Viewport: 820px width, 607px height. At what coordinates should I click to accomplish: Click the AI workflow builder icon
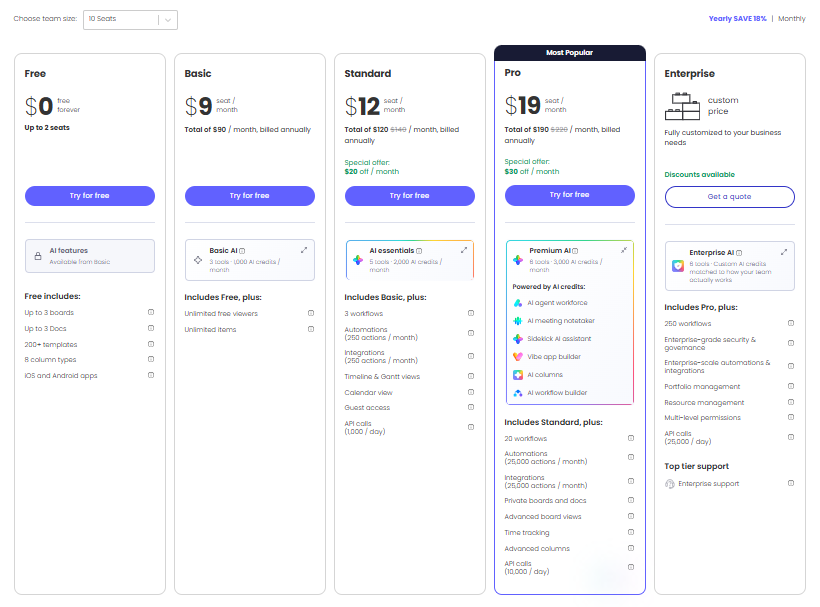518,393
